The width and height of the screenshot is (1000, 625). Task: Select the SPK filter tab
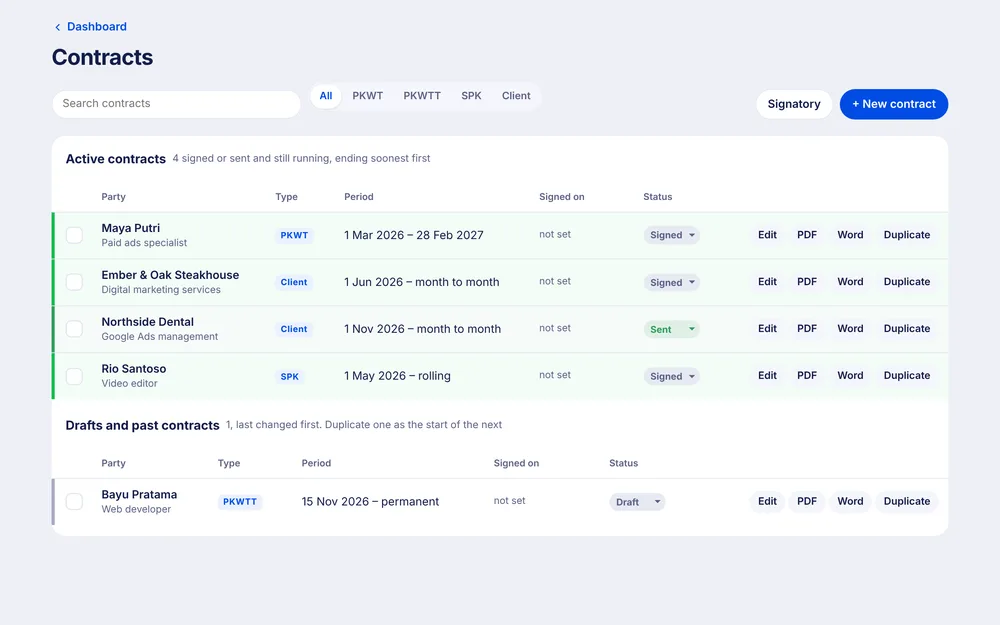point(471,96)
